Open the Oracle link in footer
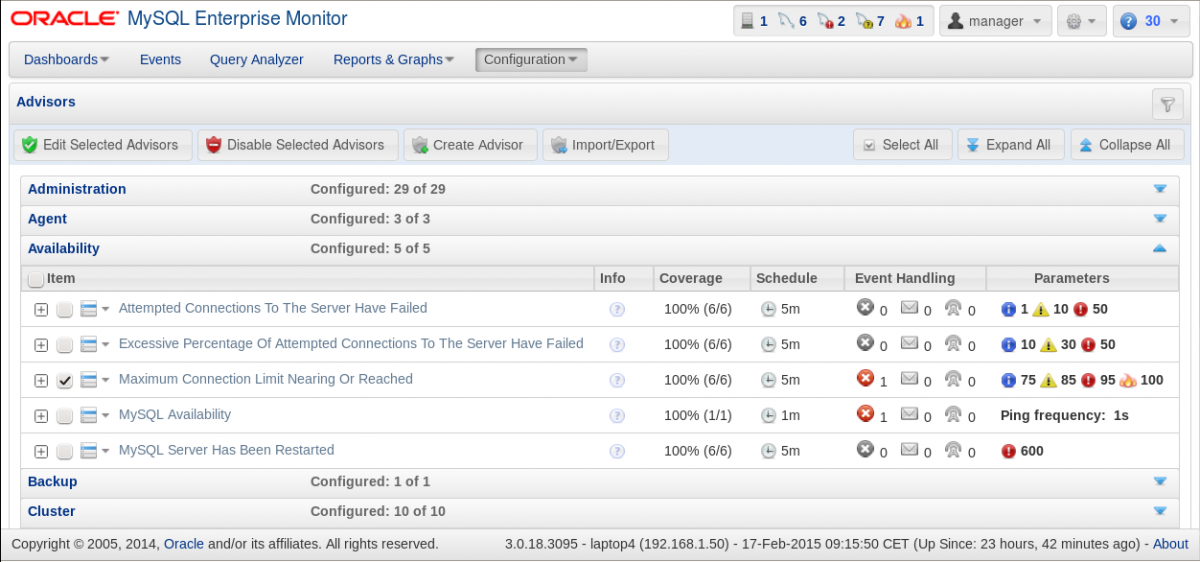 184,544
